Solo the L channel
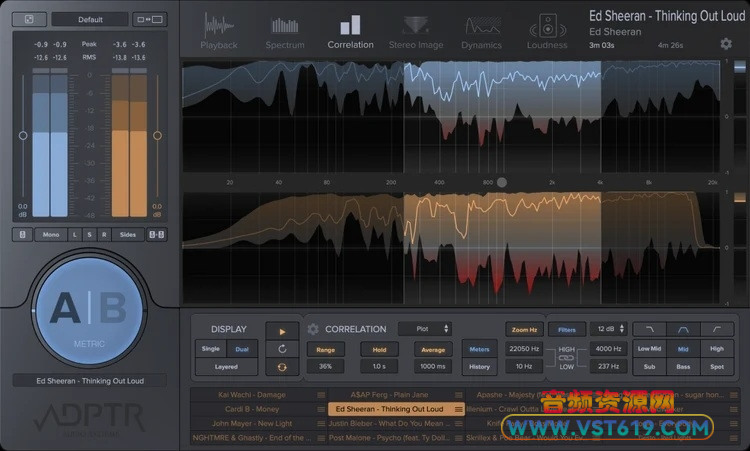This screenshot has width=750, height=451. click(75, 234)
